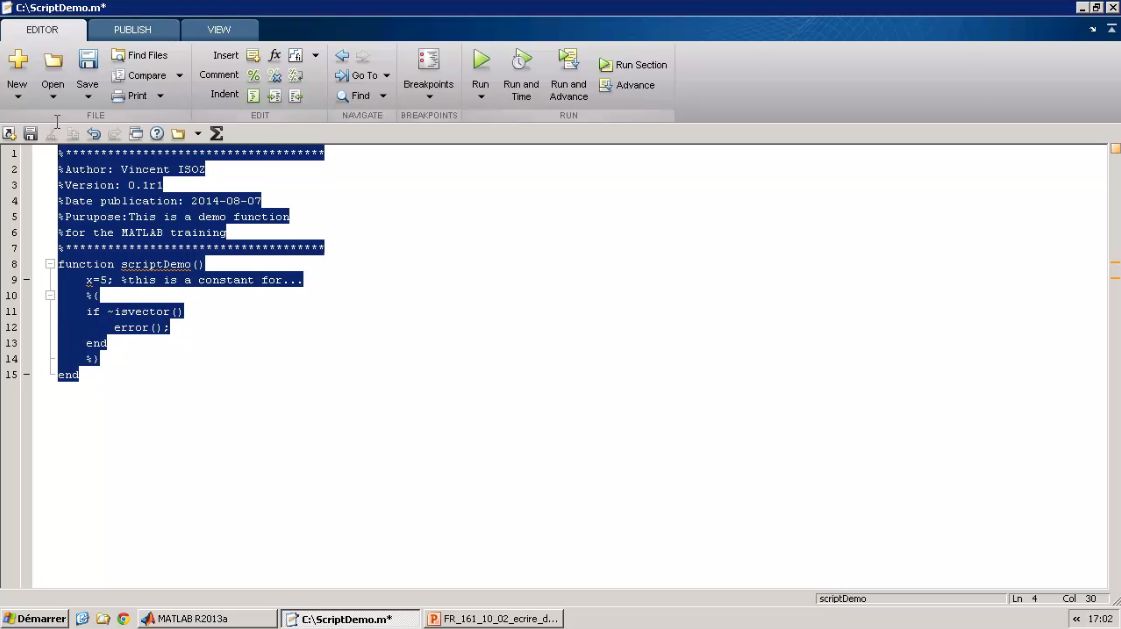Open the Breakpoints dropdown

428,97
